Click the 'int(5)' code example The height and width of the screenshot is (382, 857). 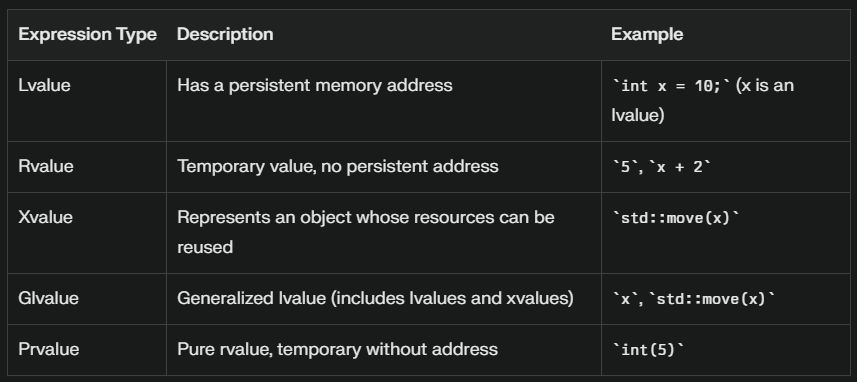648,350
